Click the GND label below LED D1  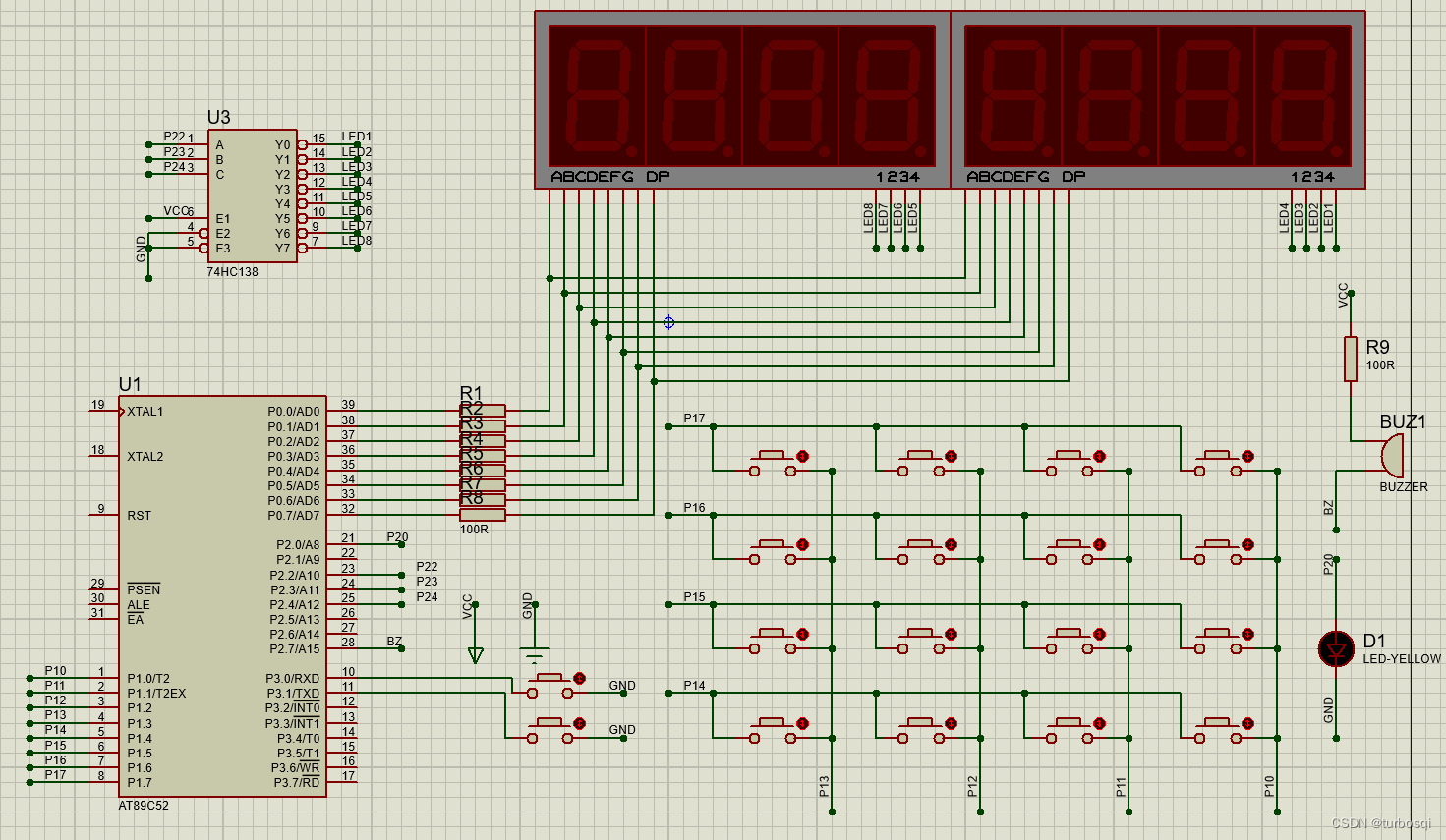point(1329,710)
